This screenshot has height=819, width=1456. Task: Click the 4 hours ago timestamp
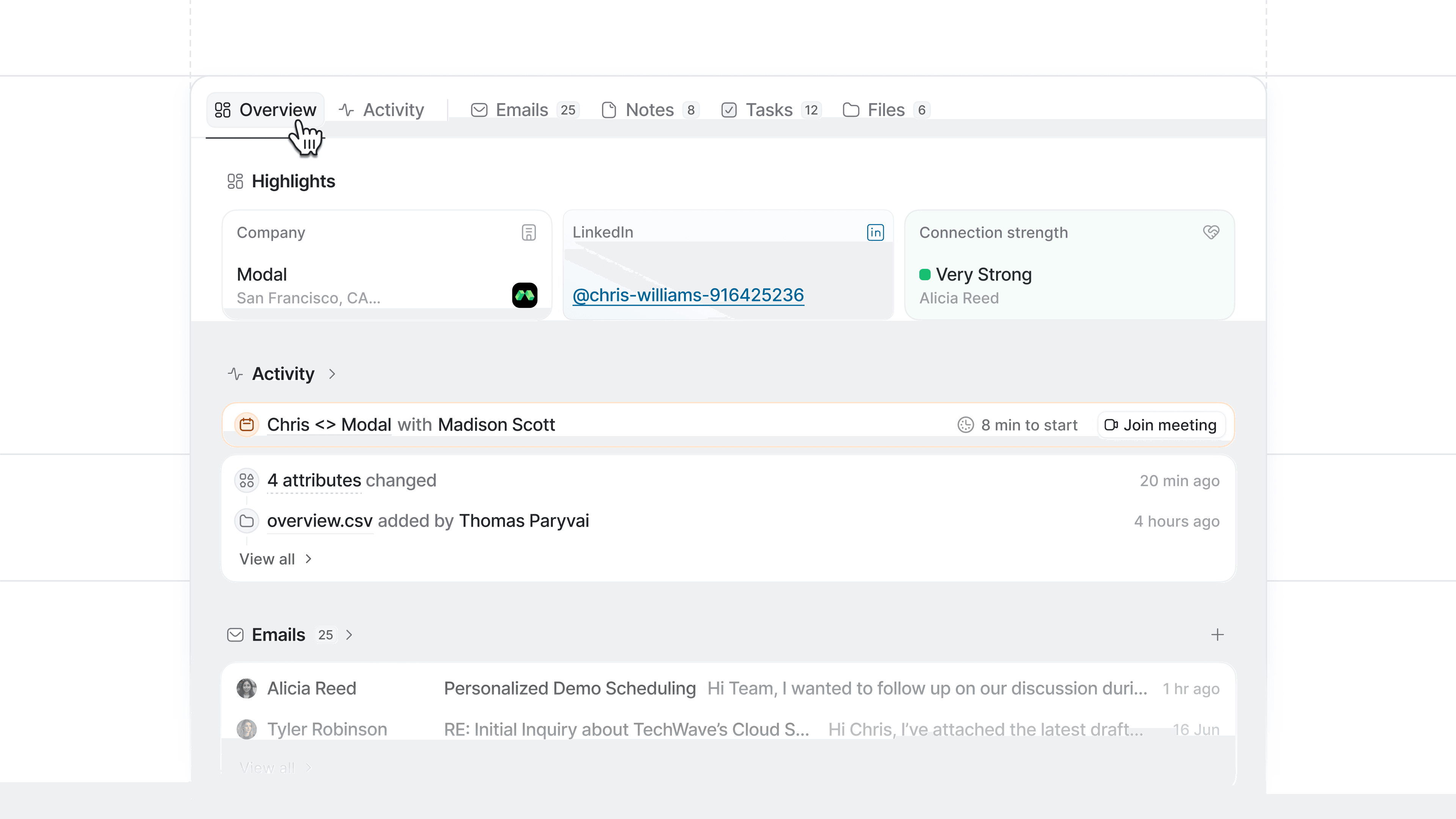[1177, 521]
